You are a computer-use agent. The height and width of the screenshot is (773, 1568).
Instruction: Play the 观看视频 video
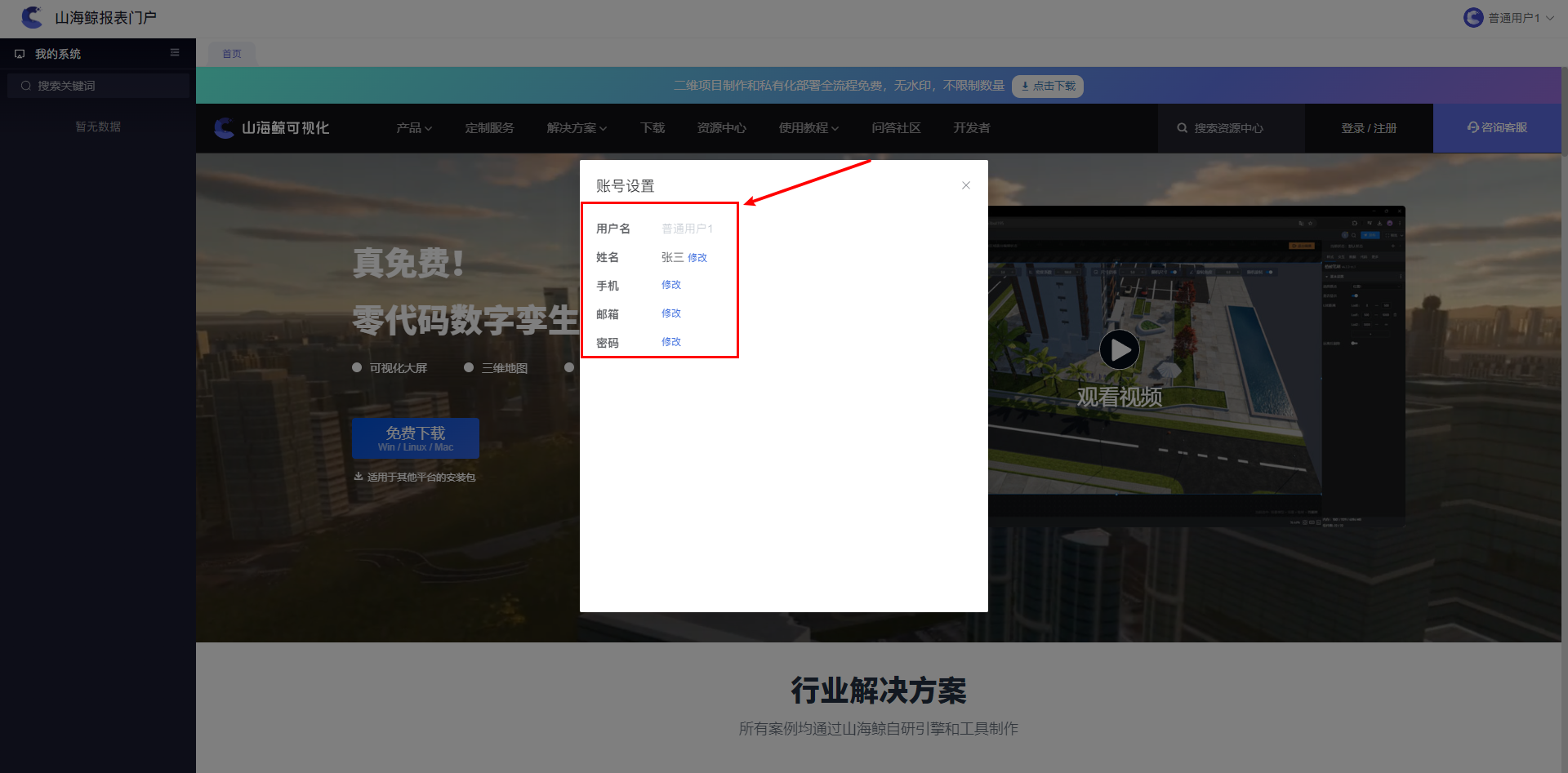pos(1119,349)
